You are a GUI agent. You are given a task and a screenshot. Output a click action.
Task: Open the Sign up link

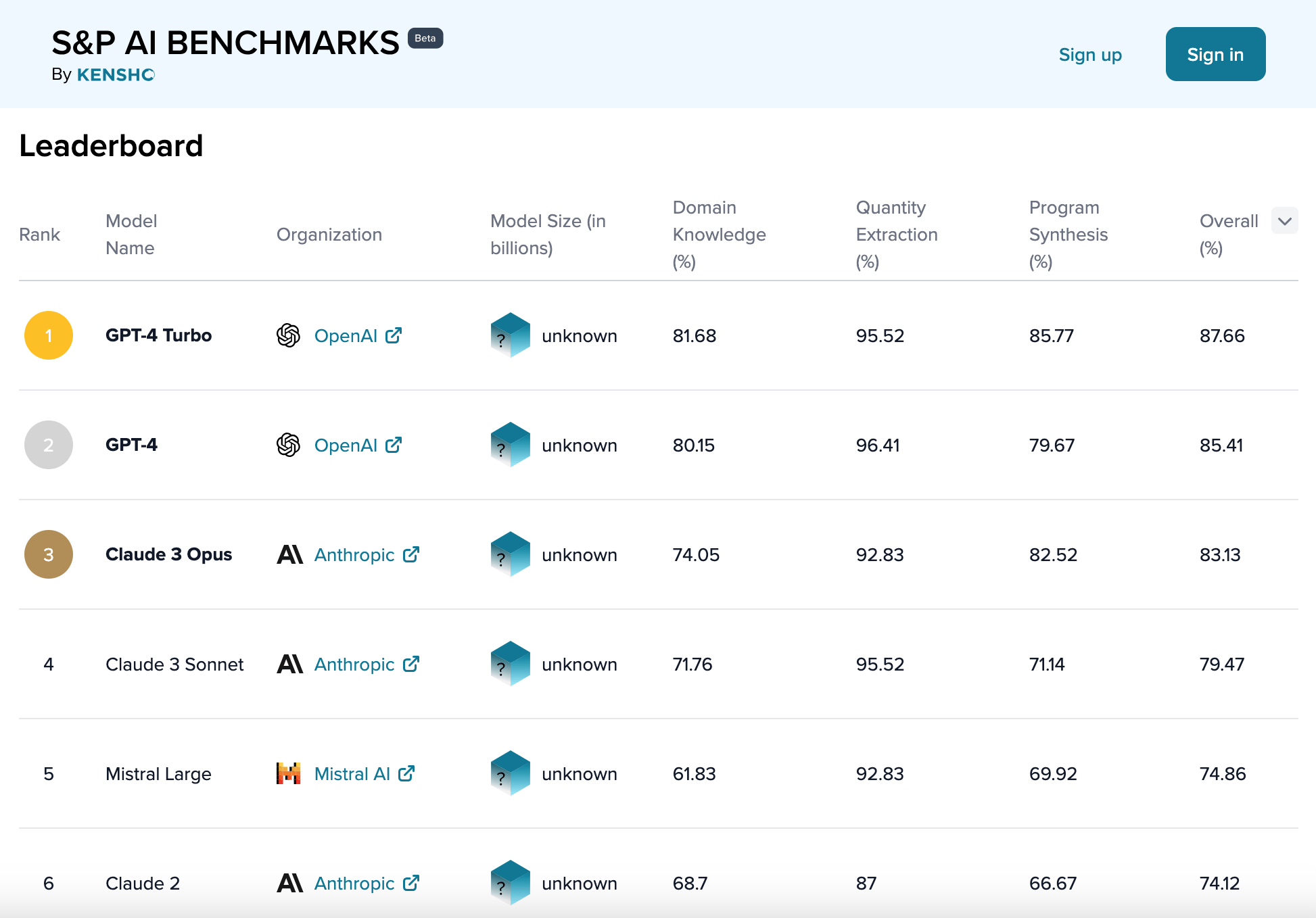1090,55
